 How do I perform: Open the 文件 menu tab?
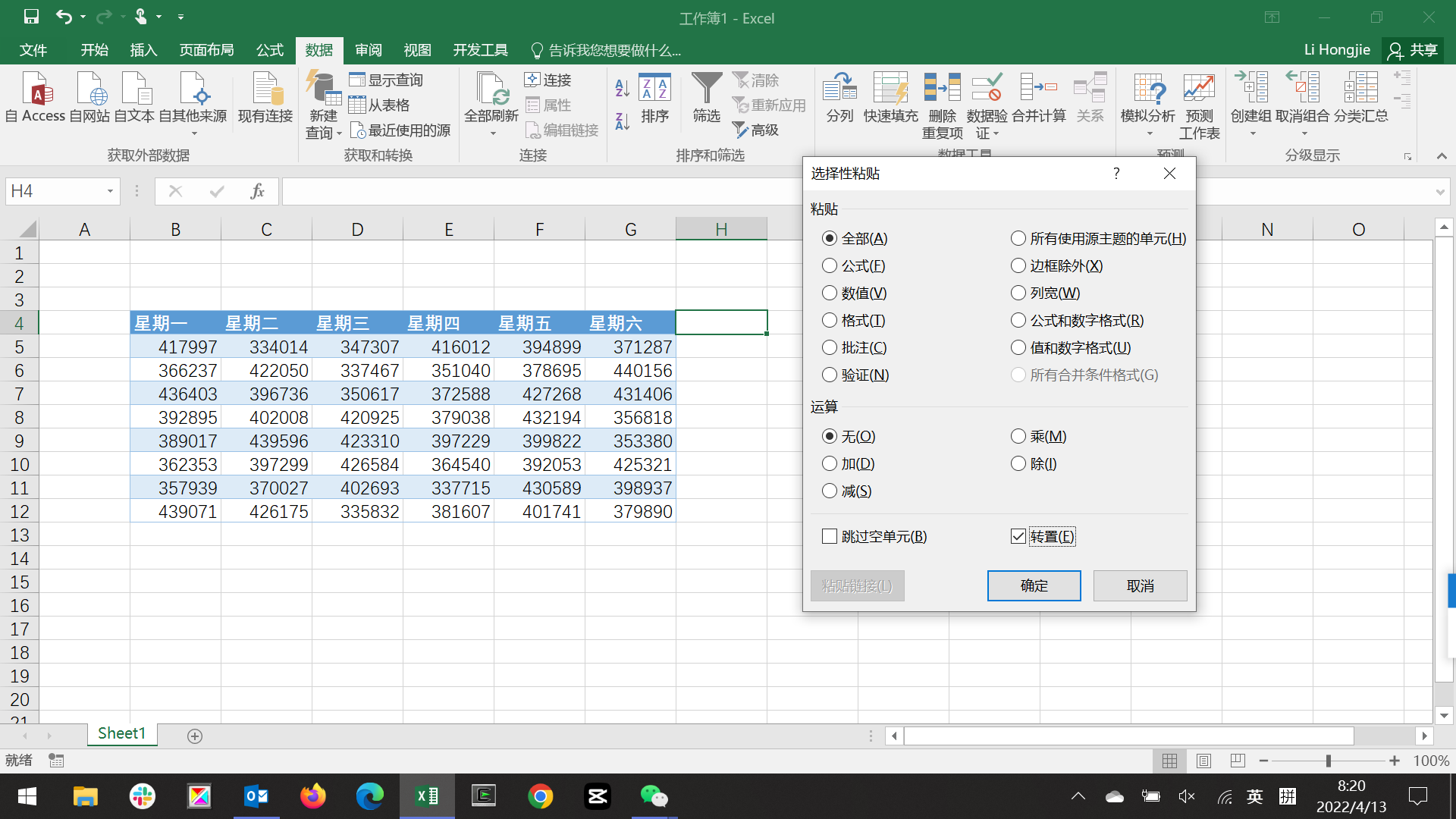coord(33,50)
